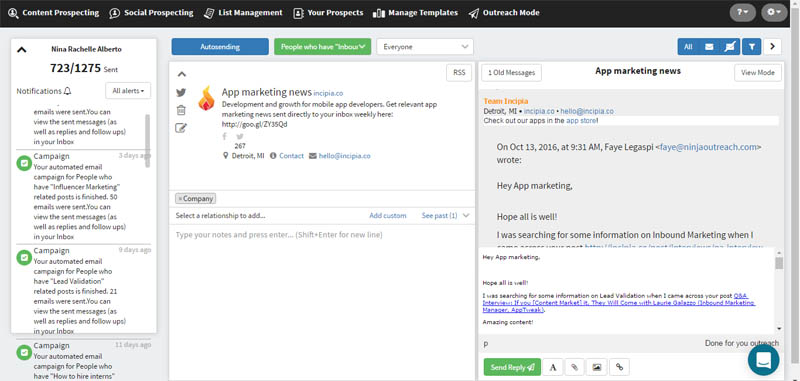Open incipia.co link in email signature
800x381 pixels.
[x=539, y=111]
